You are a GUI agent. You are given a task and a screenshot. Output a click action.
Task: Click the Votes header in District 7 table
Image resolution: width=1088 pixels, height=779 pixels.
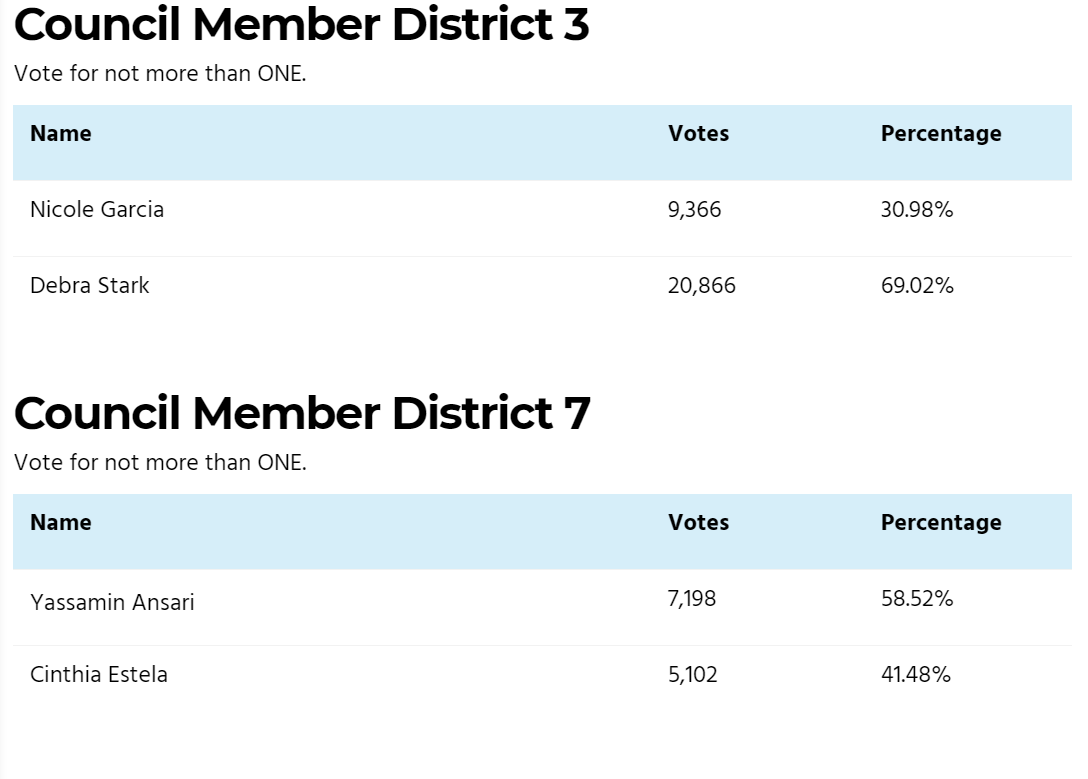point(698,523)
